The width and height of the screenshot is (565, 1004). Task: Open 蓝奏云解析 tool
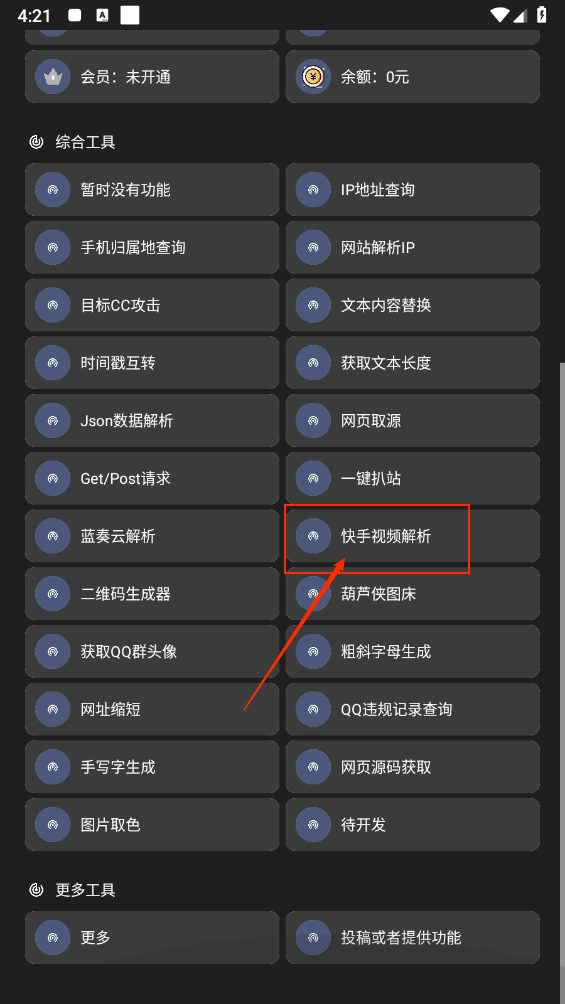tap(152, 536)
